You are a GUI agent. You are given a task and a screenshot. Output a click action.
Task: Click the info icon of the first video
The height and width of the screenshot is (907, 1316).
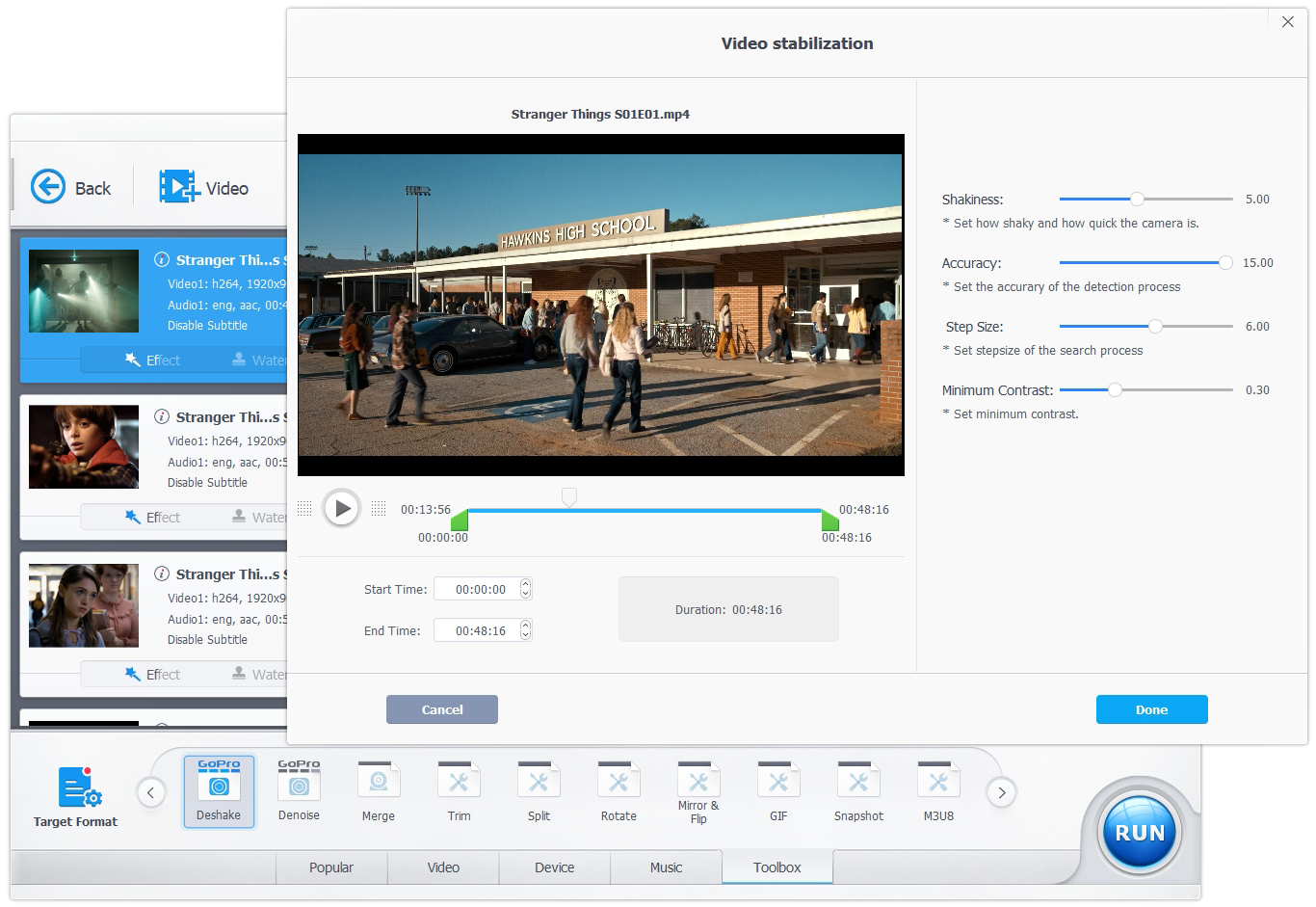point(162,259)
